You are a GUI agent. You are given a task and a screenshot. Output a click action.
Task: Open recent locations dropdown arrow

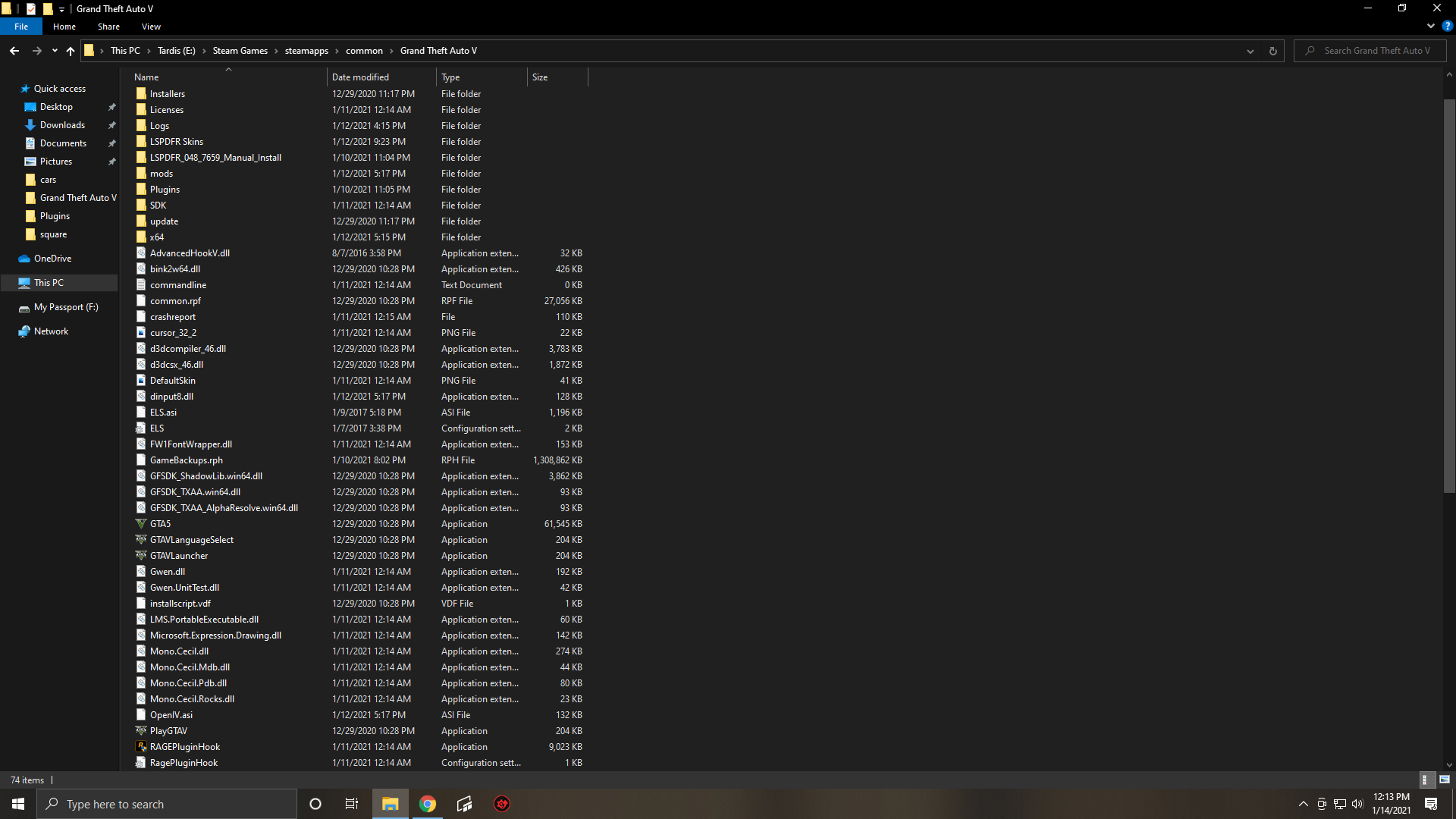coord(55,51)
